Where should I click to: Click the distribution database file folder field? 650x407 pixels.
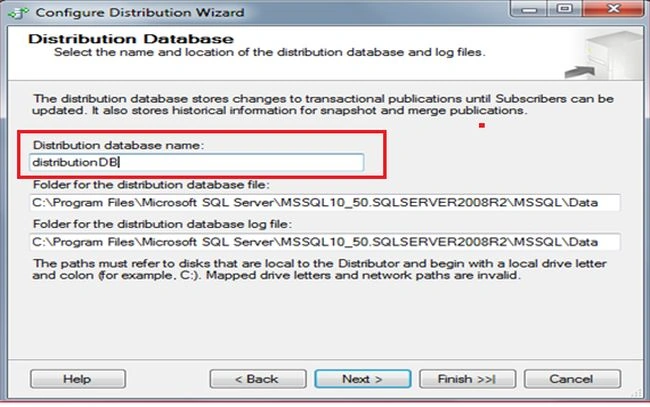coord(325,203)
